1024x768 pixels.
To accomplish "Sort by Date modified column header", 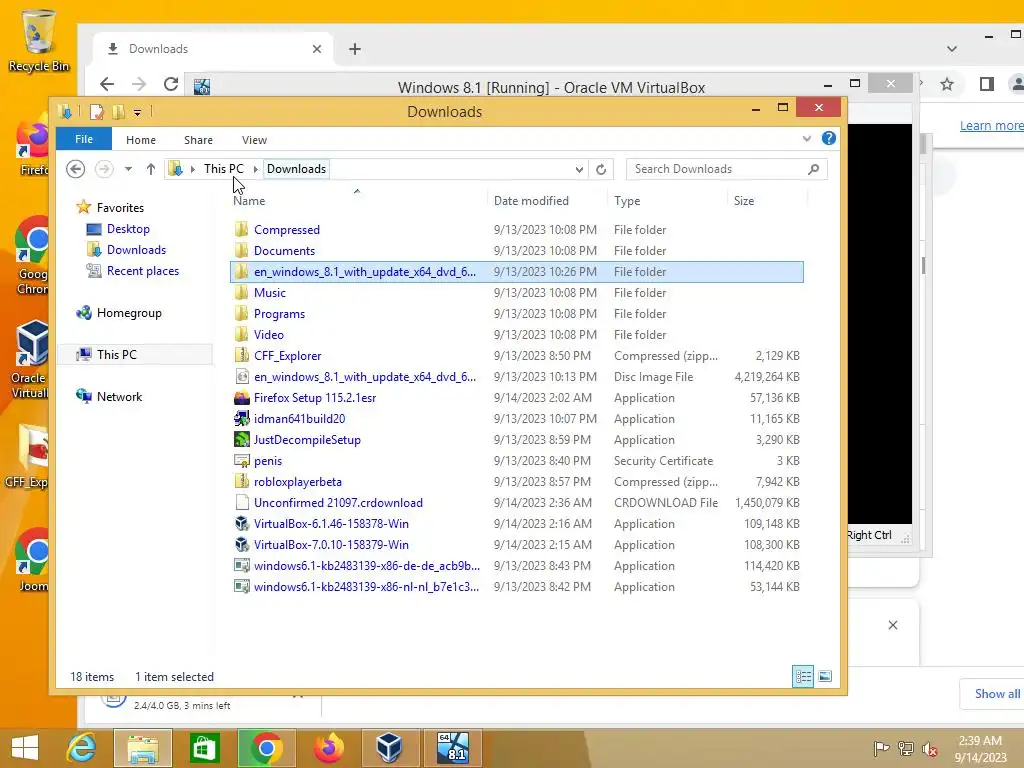I will point(531,200).
